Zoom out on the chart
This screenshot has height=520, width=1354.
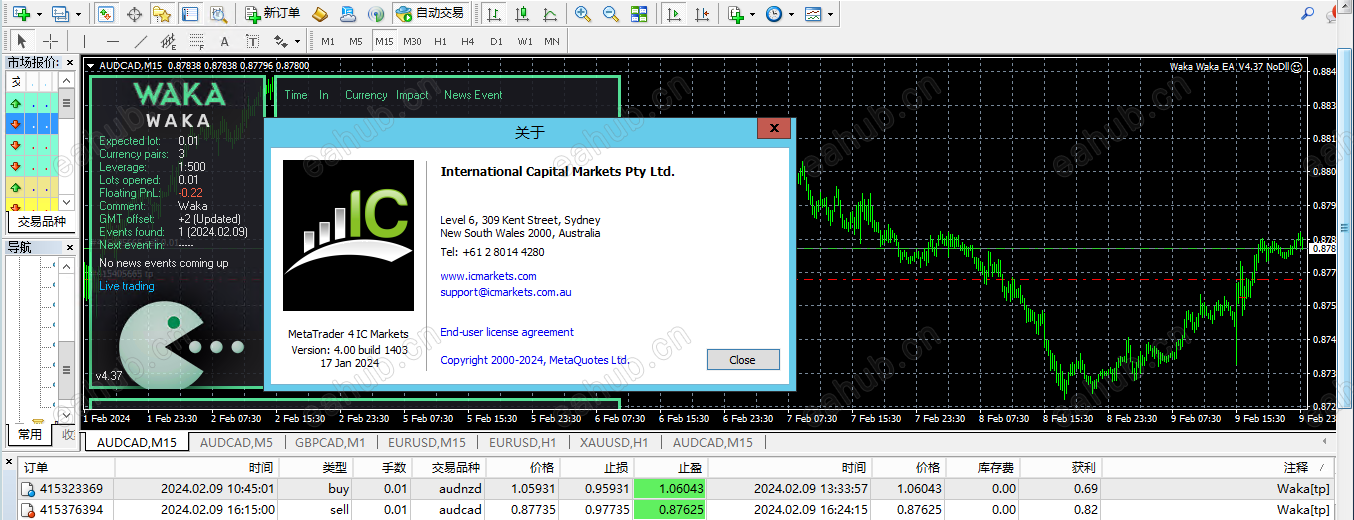pyautogui.click(x=611, y=14)
